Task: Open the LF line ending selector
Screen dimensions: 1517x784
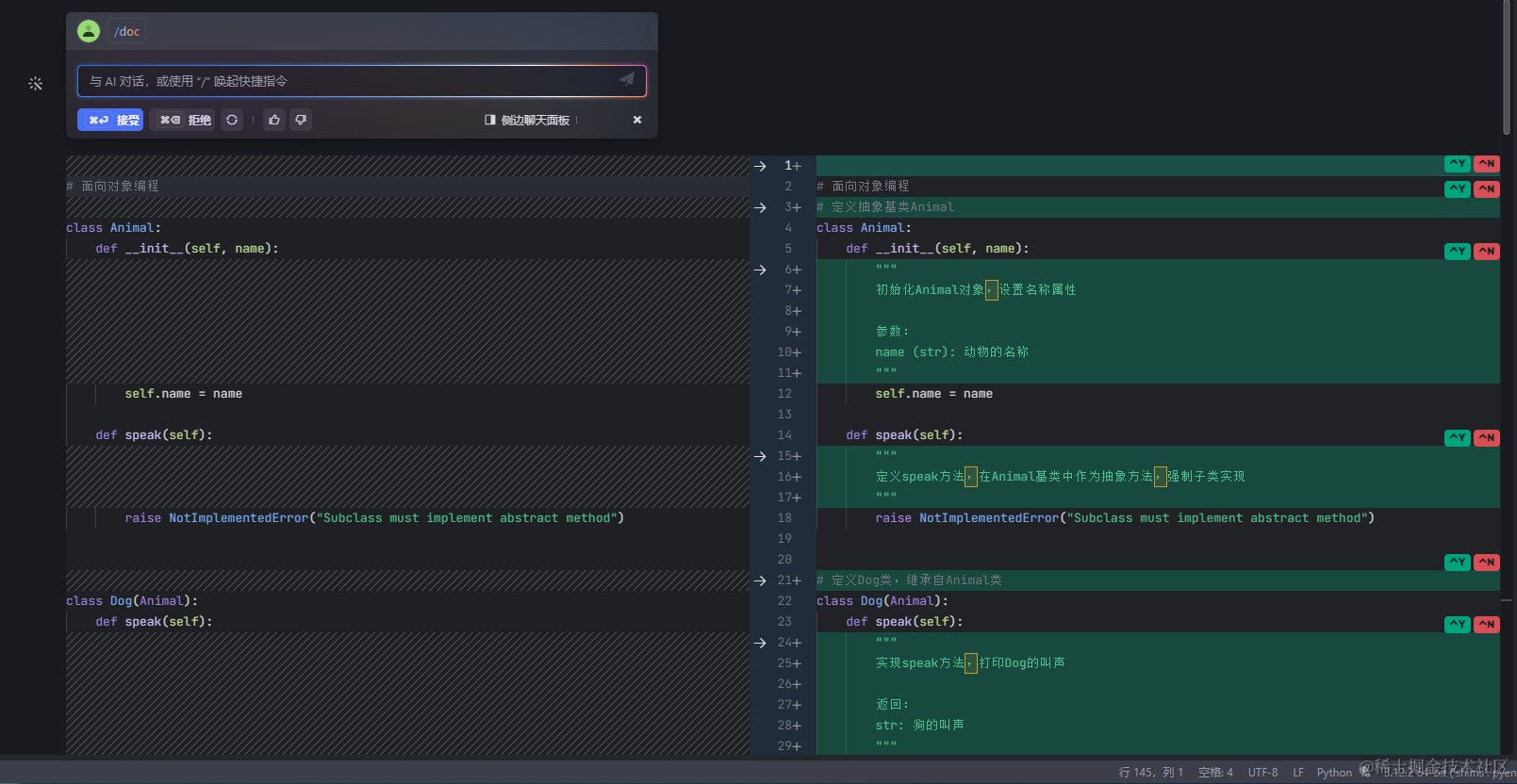Action: point(1298,773)
